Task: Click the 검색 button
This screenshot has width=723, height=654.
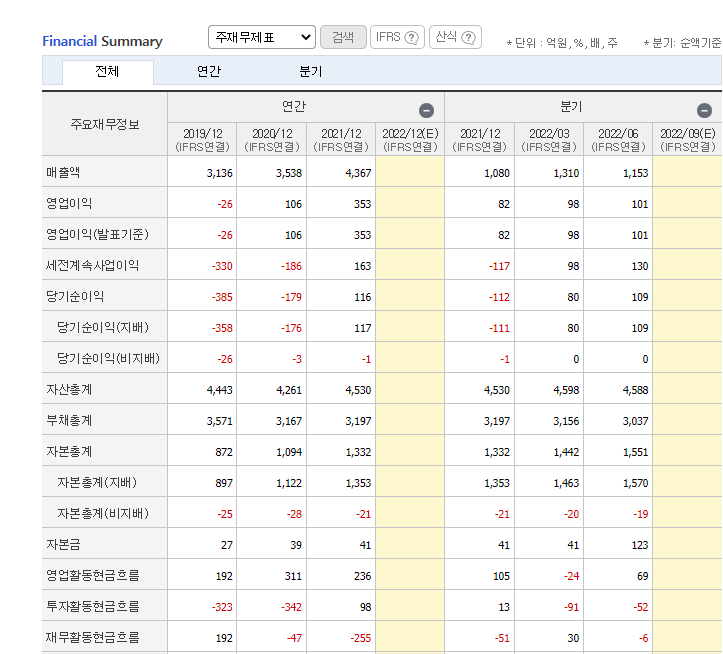Action: click(x=344, y=37)
